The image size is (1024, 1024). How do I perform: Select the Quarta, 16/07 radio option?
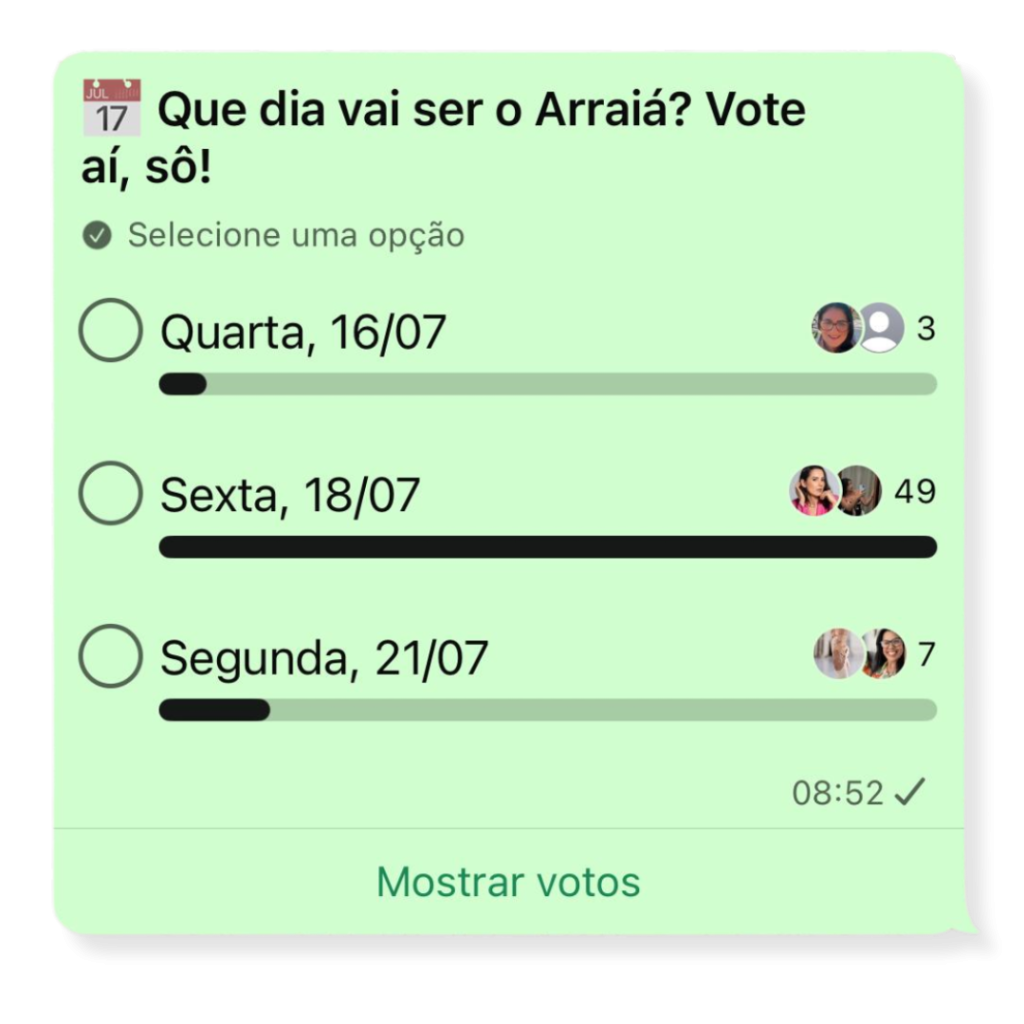(110, 330)
